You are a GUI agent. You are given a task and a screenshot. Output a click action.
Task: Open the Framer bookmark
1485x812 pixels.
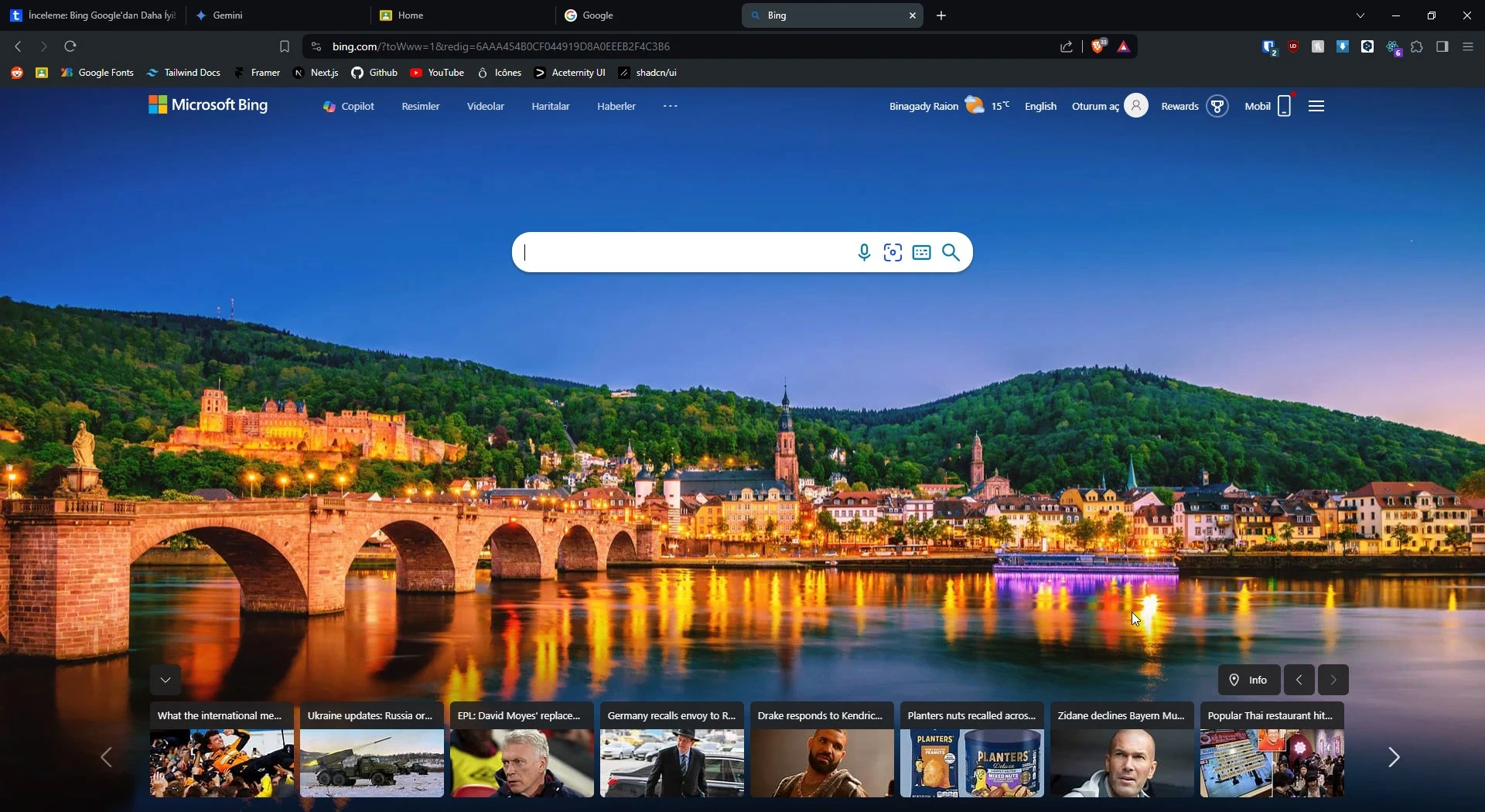[x=258, y=73]
